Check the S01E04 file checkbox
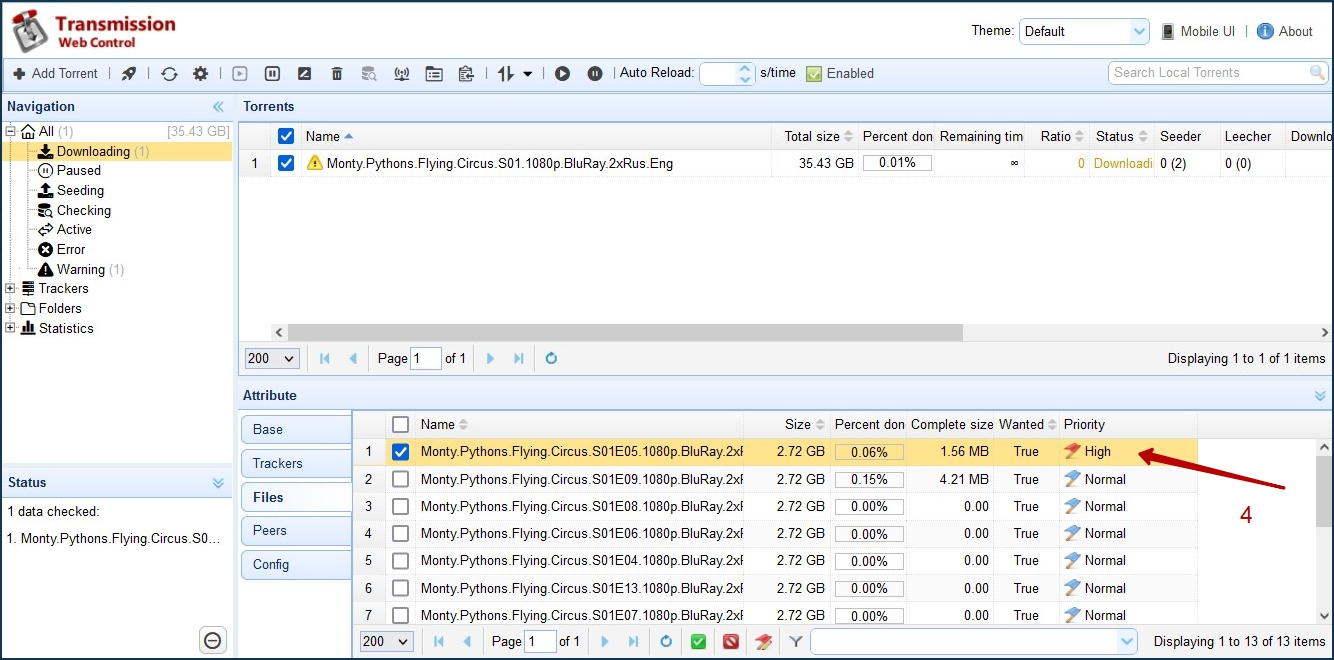Screen dimensions: 1334x660 click(400, 561)
